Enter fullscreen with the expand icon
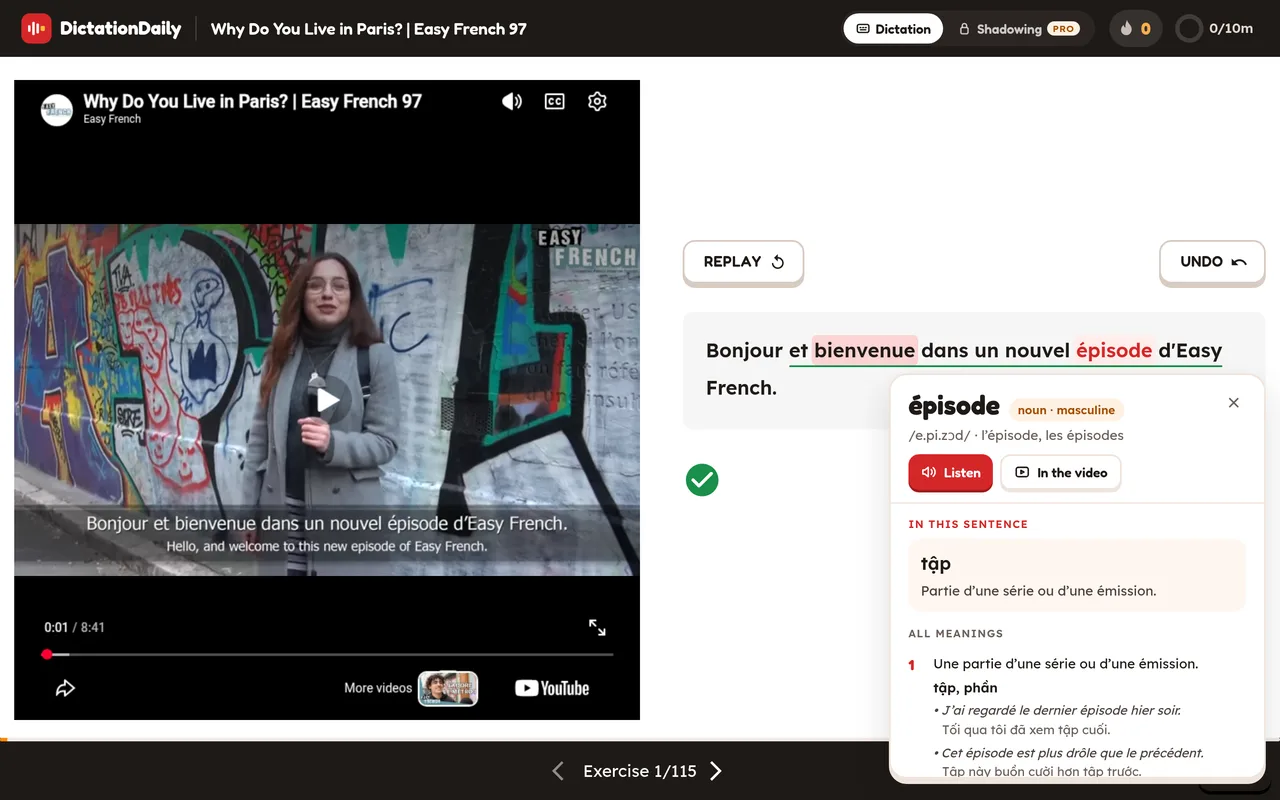Screen dimensions: 1280x800 597,627
